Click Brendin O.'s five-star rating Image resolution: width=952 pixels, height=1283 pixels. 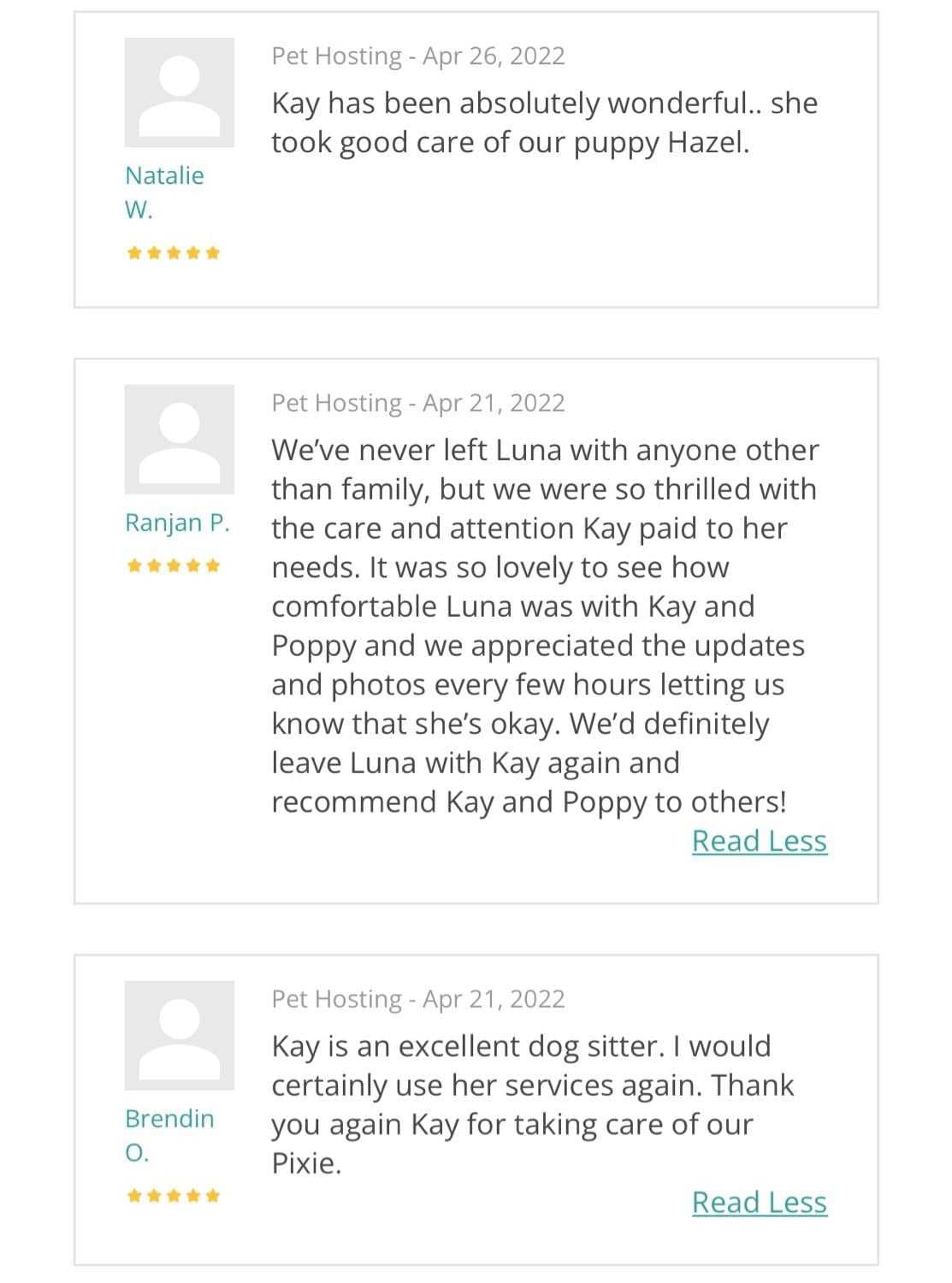point(174,1196)
